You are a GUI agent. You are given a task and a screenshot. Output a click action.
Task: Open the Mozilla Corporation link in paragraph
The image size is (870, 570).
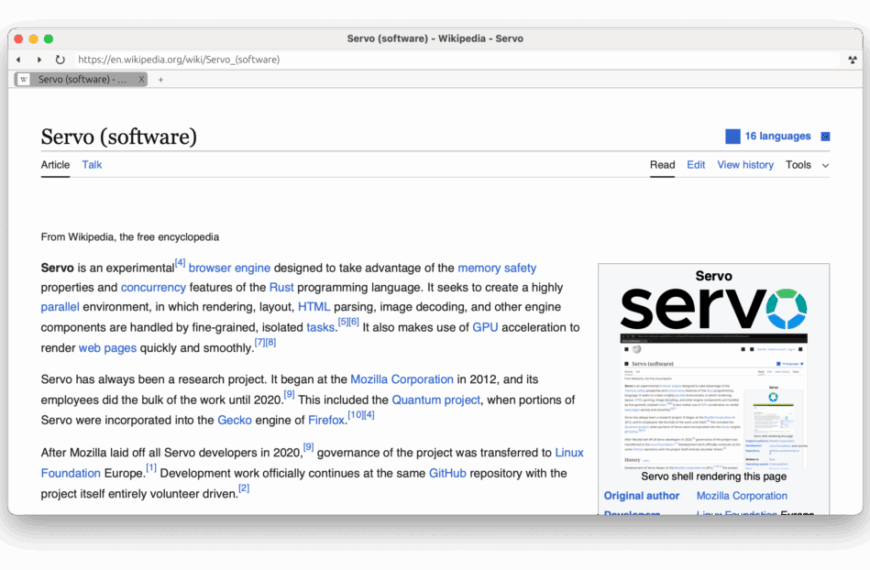pos(402,379)
